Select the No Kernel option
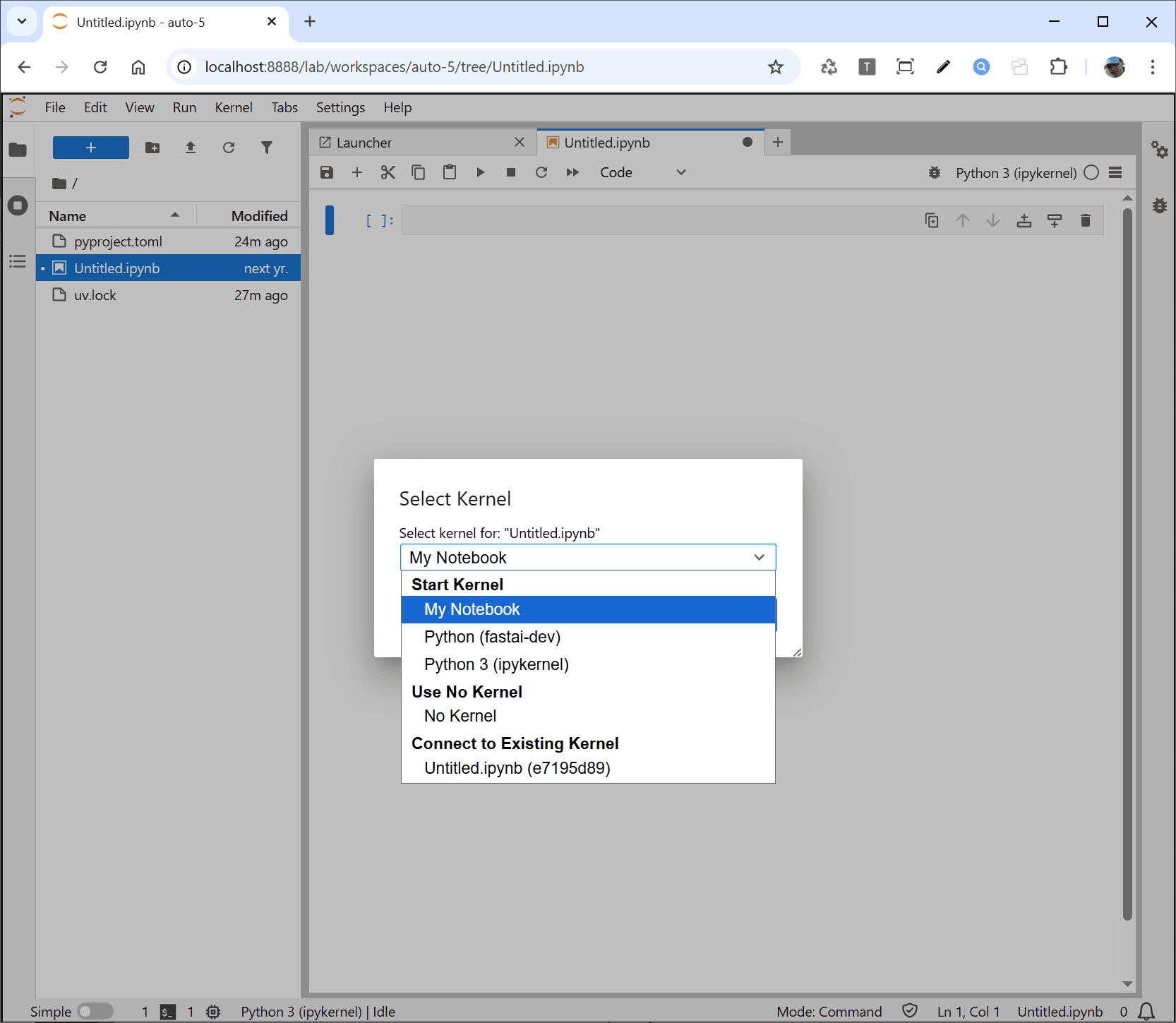This screenshot has width=1176, height=1023. pos(588,716)
